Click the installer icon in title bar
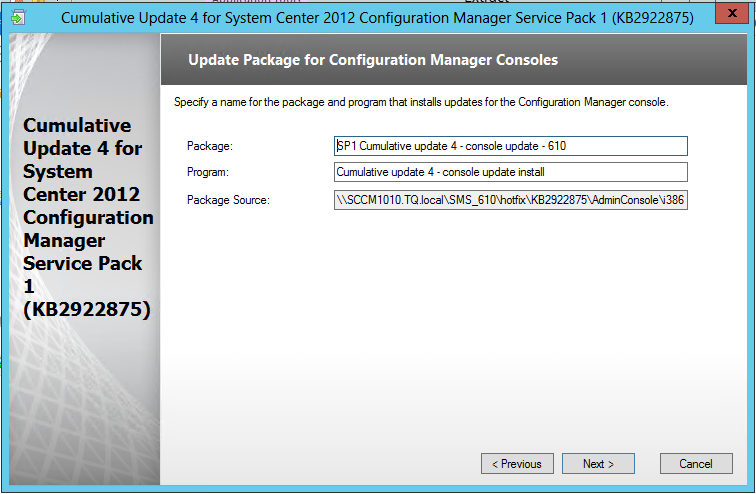756x494 pixels. (x=18, y=18)
